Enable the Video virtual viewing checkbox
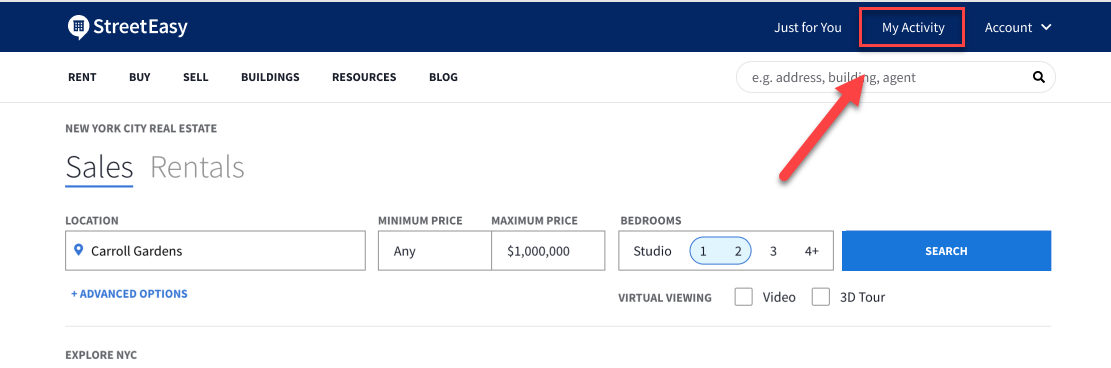1111x368 pixels. click(x=743, y=297)
